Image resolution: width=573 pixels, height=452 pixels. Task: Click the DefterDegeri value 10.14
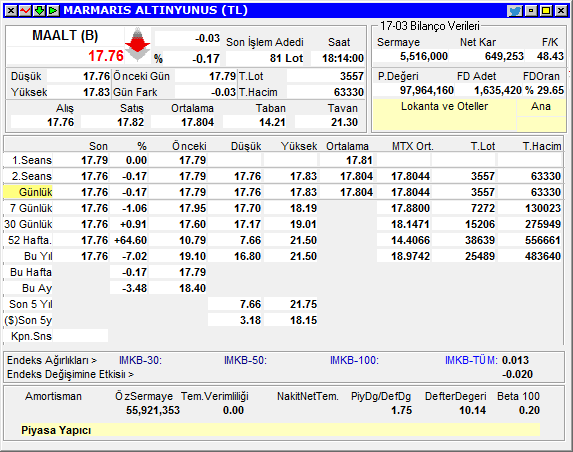pyautogui.click(x=473, y=410)
